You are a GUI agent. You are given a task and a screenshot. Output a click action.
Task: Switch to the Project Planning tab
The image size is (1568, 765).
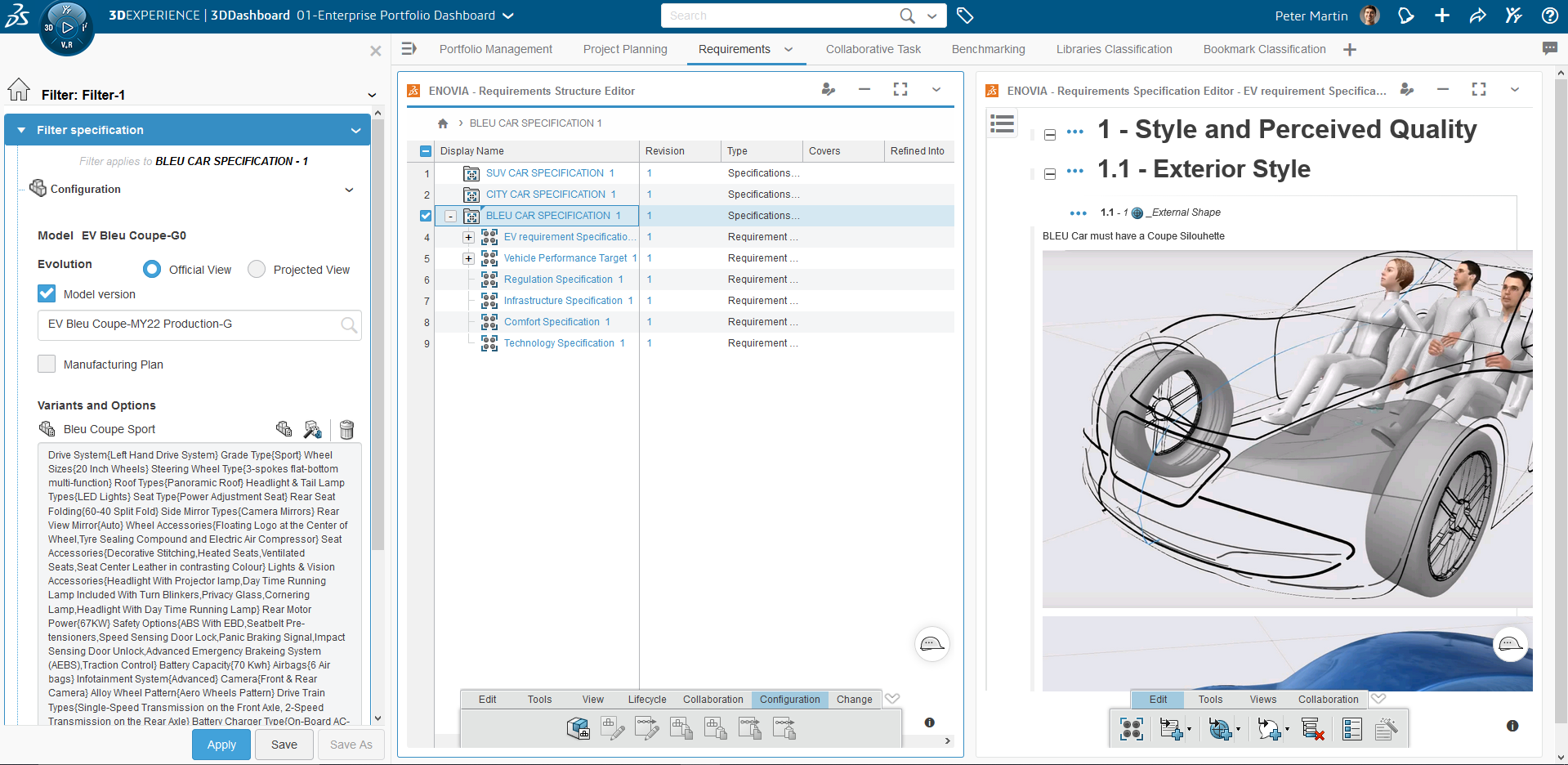tap(625, 49)
